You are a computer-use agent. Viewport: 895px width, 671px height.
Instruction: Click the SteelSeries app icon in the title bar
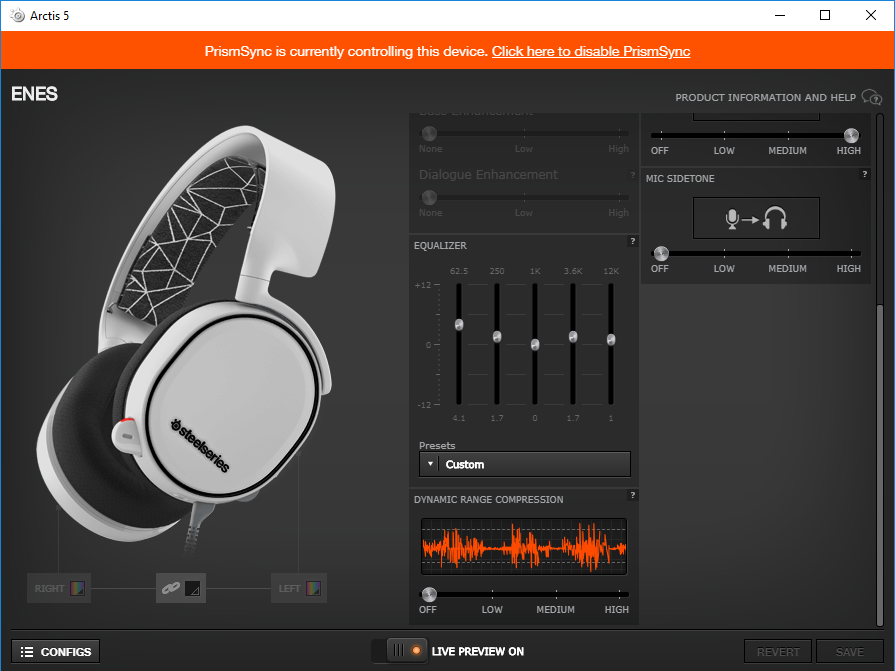point(17,15)
